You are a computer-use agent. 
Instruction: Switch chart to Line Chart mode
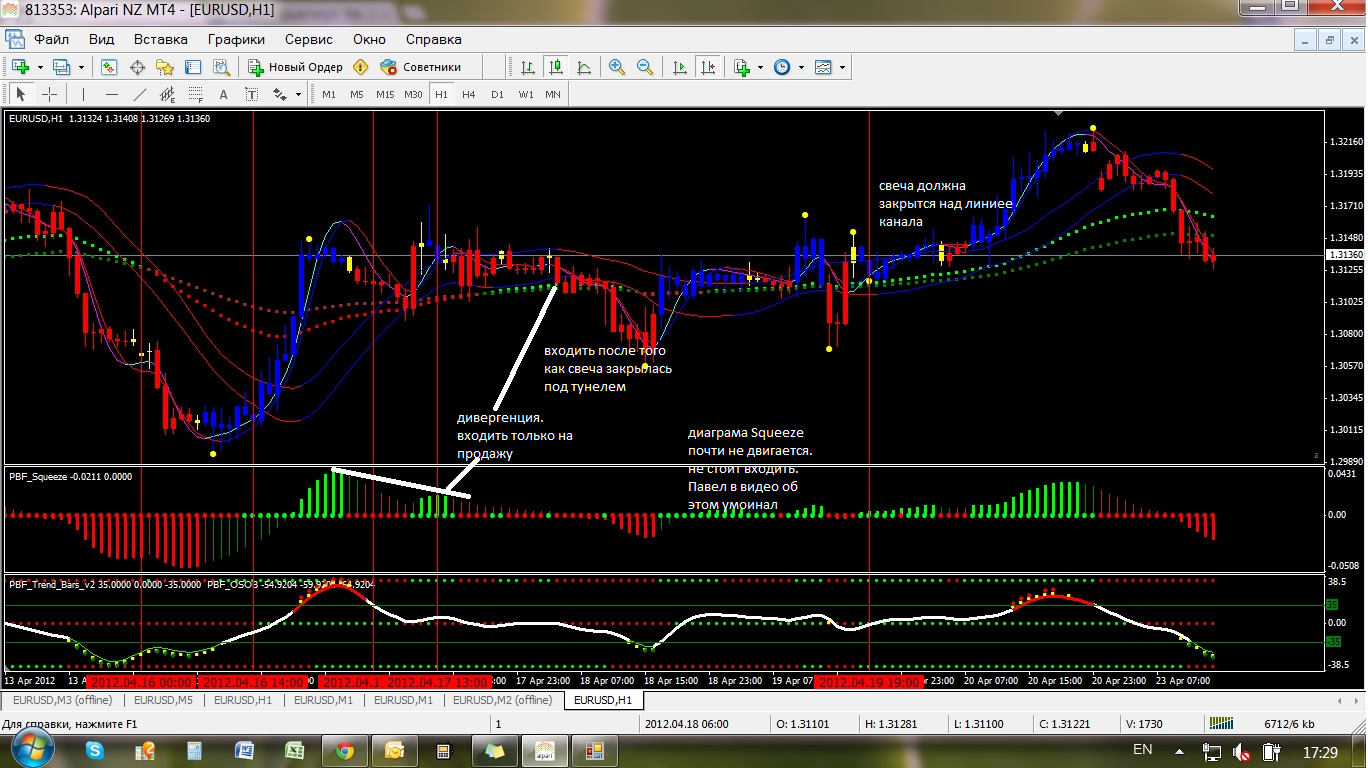[x=583, y=67]
